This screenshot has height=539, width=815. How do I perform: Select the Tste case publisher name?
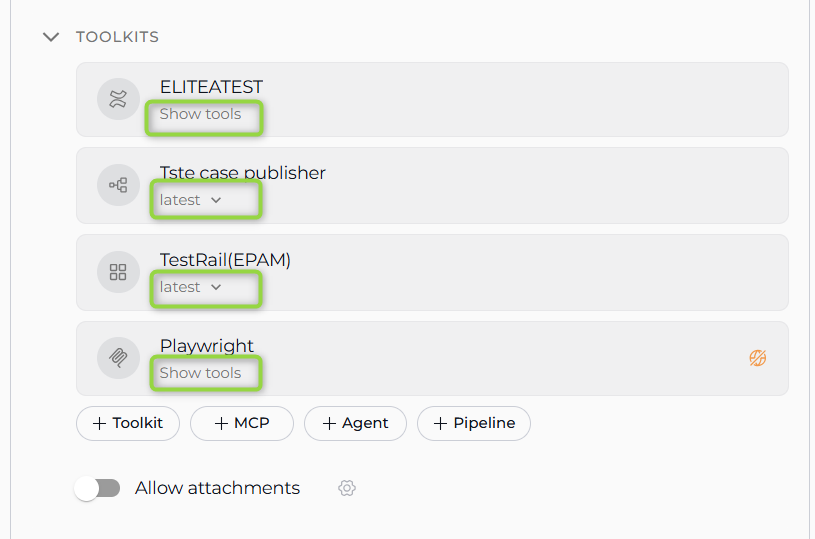click(x=243, y=173)
